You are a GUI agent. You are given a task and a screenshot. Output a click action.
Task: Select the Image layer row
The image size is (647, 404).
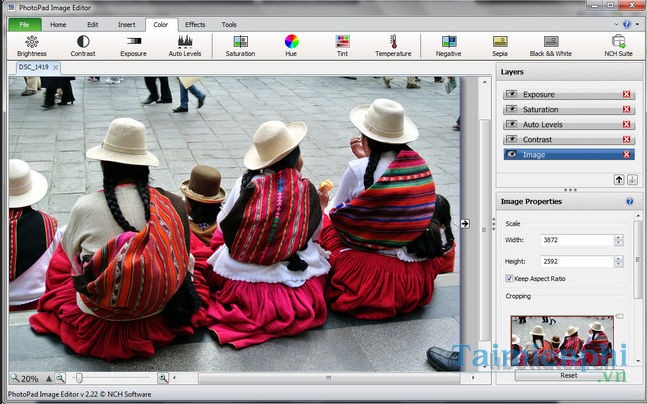[569, 155]
